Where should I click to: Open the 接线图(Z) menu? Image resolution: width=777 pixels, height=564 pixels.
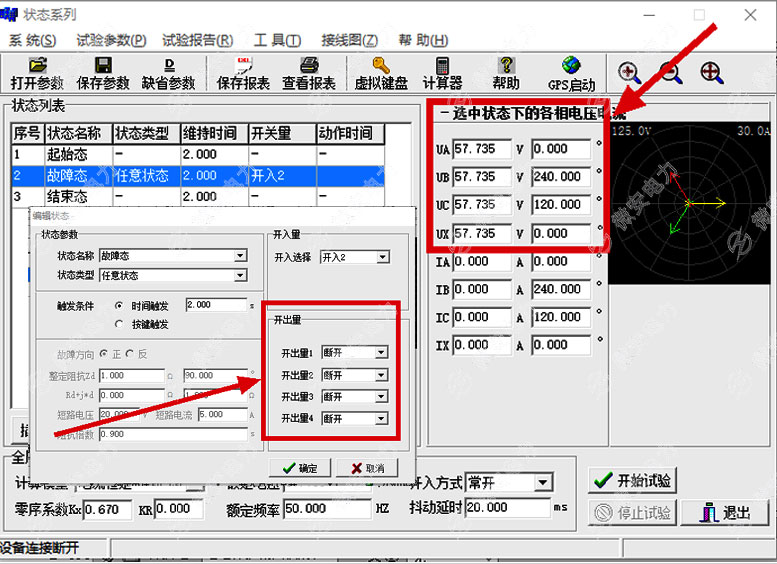click(x=349, y=40)
